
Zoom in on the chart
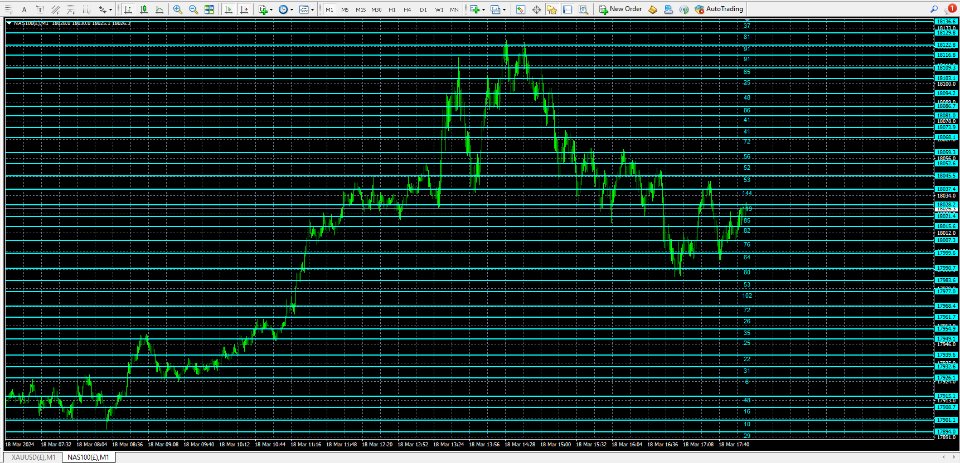178,9
